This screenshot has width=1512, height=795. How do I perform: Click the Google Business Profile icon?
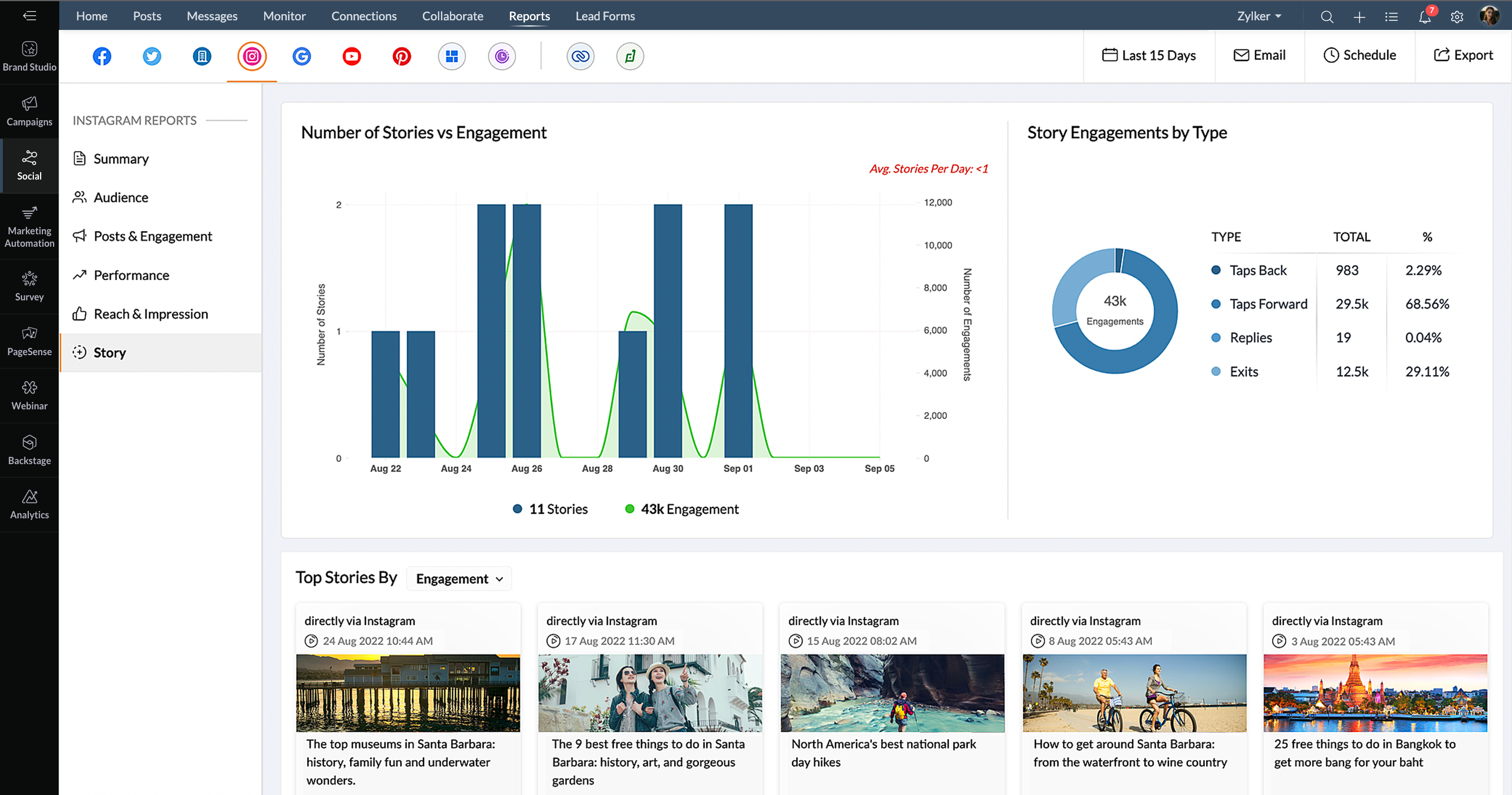pos(301,56)
